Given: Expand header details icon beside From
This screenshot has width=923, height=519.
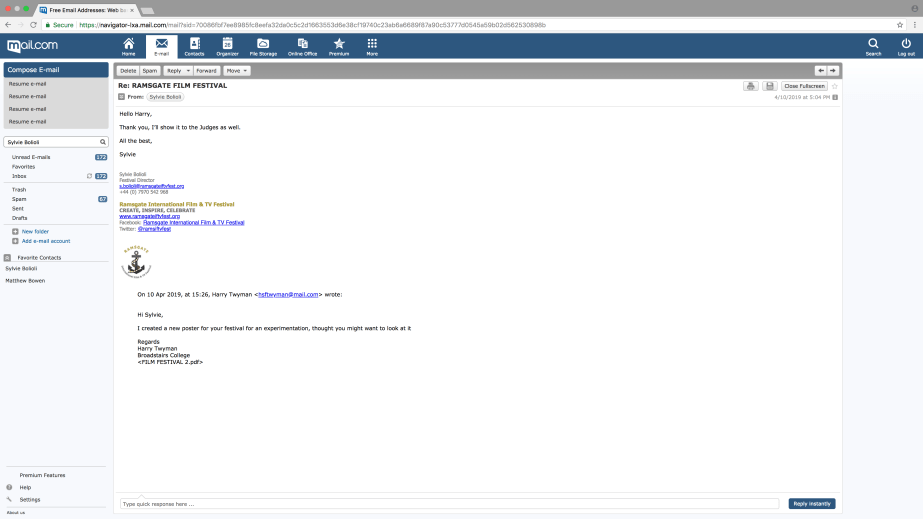Looking at the screenshot, I should point(122,97).
